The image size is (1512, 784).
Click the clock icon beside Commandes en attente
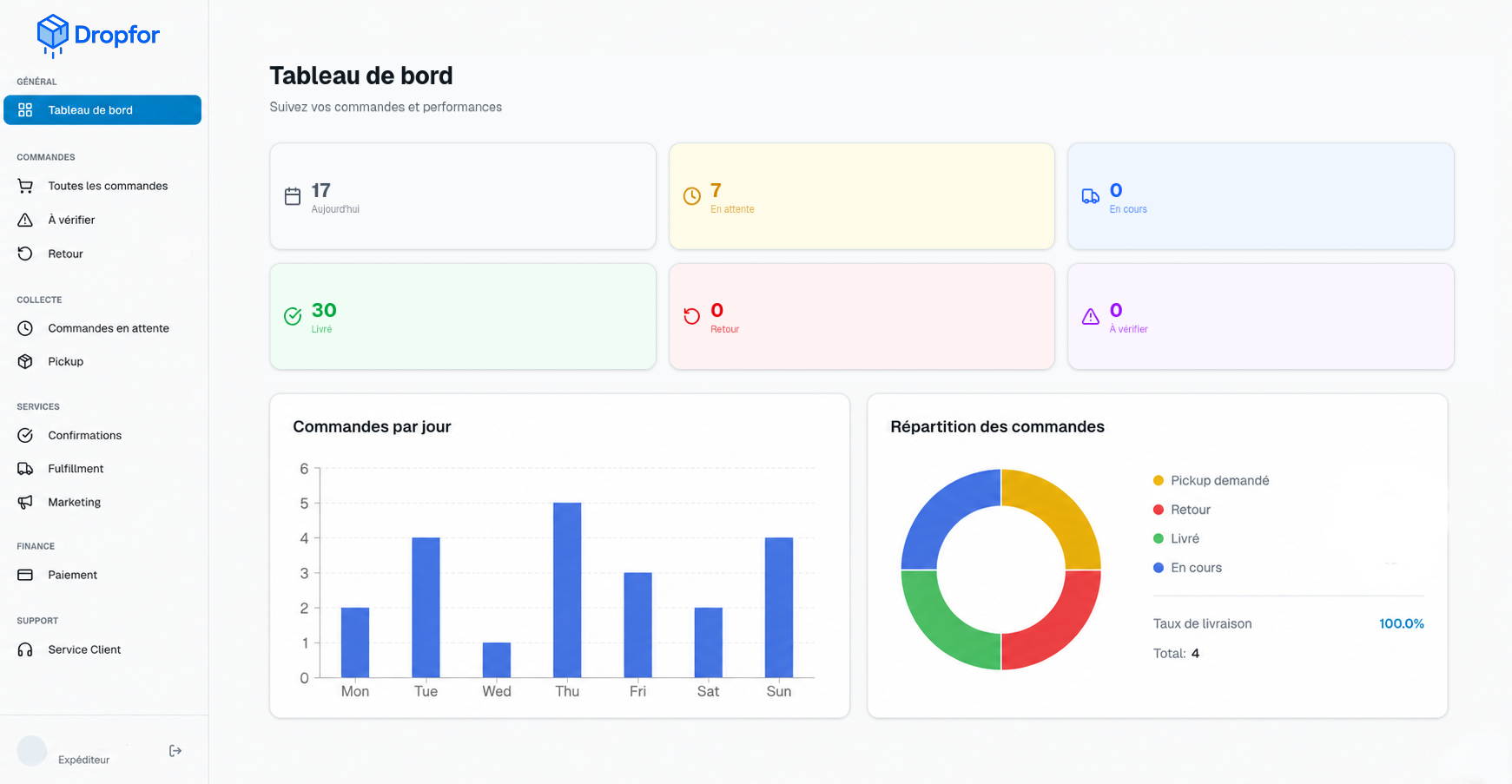25,328
